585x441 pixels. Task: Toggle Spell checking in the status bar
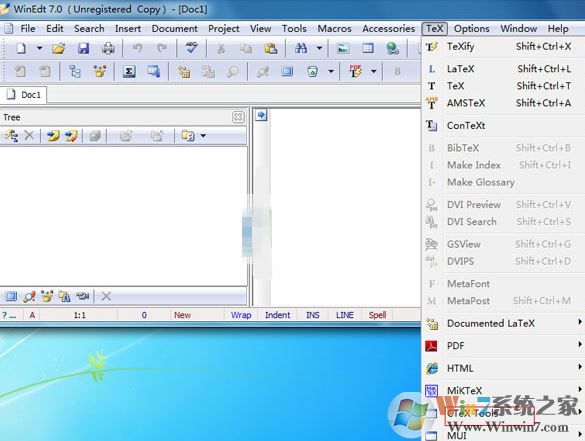(x=377, y=315)
